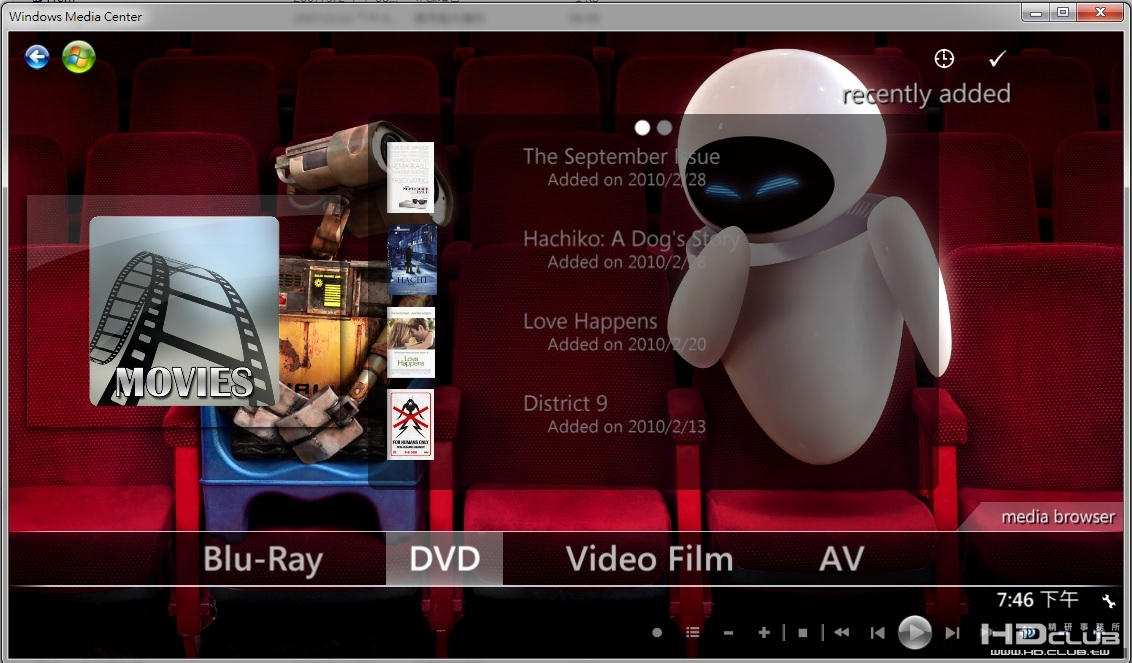Close the Windows Media Center window
This screenshot has height=663, width=1132.
click(x=1100, y=12)
